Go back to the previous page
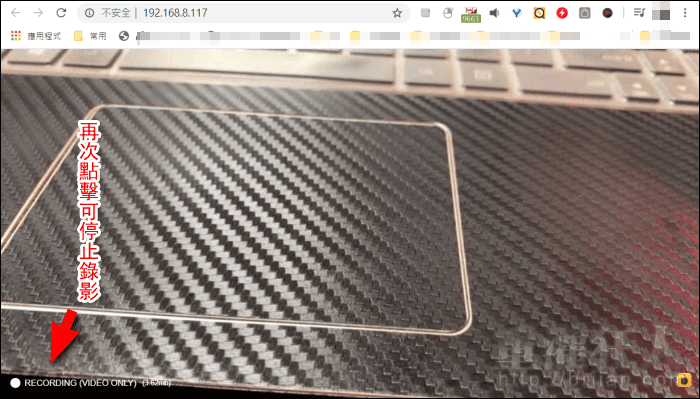The width and height of the screenshot is (700, 399). (16, 13)
